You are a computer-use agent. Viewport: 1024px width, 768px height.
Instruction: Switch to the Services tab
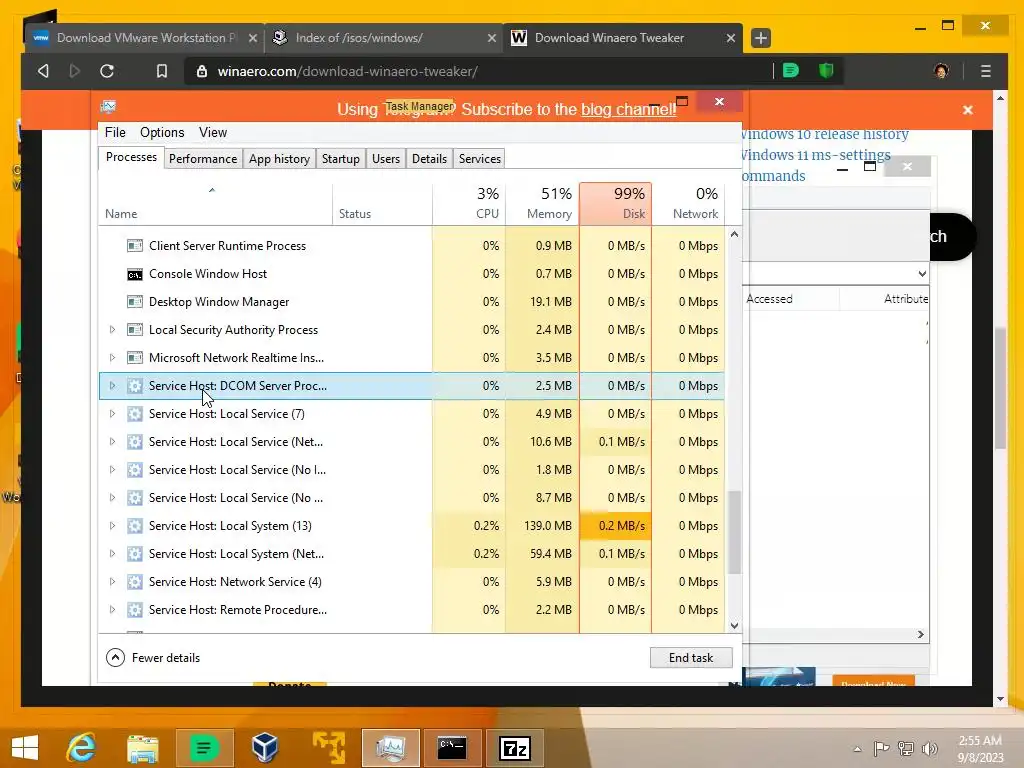pyautogui.click(x=480, y=159)
